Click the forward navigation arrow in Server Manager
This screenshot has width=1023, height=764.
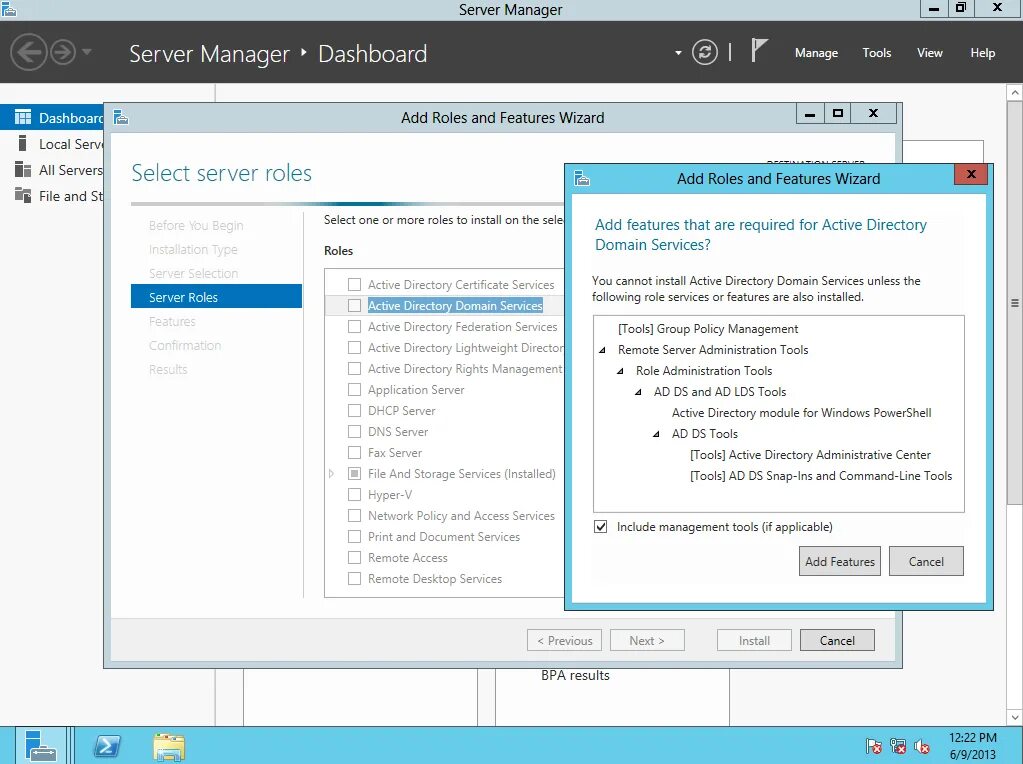coord(63,52)
